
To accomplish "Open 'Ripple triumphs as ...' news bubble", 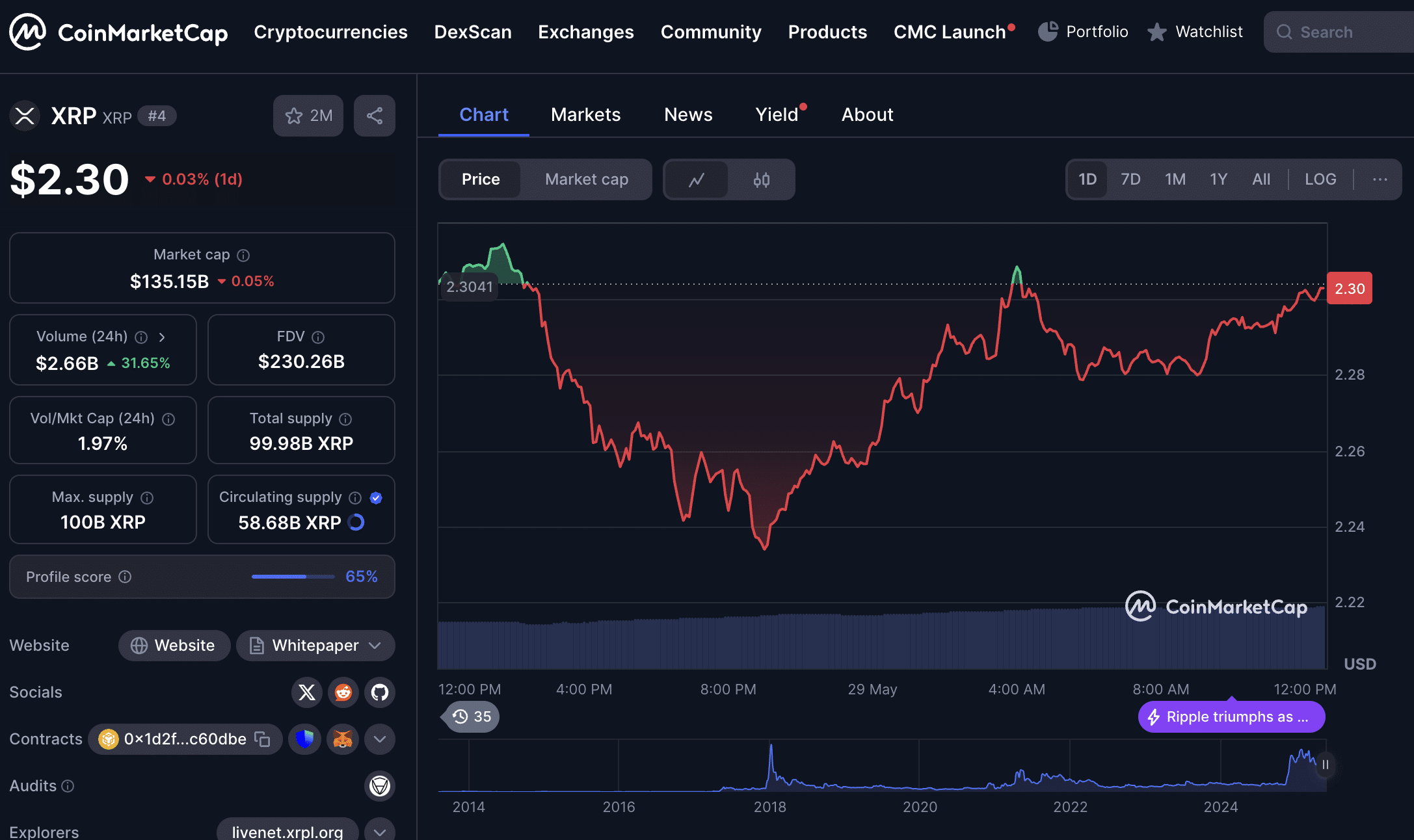I will coord(1231,716).
